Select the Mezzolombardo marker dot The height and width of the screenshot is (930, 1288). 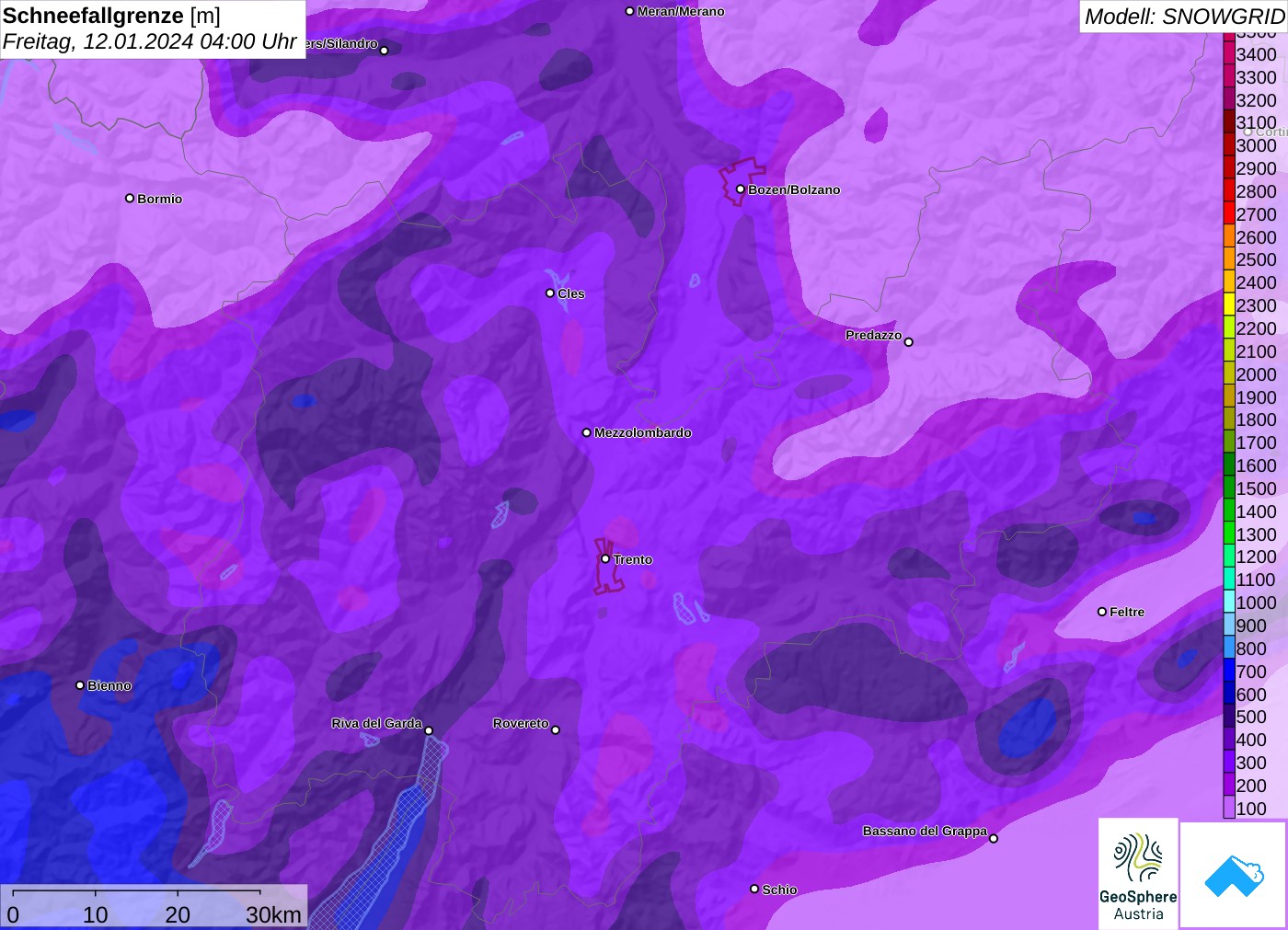(x=587, y=432)
